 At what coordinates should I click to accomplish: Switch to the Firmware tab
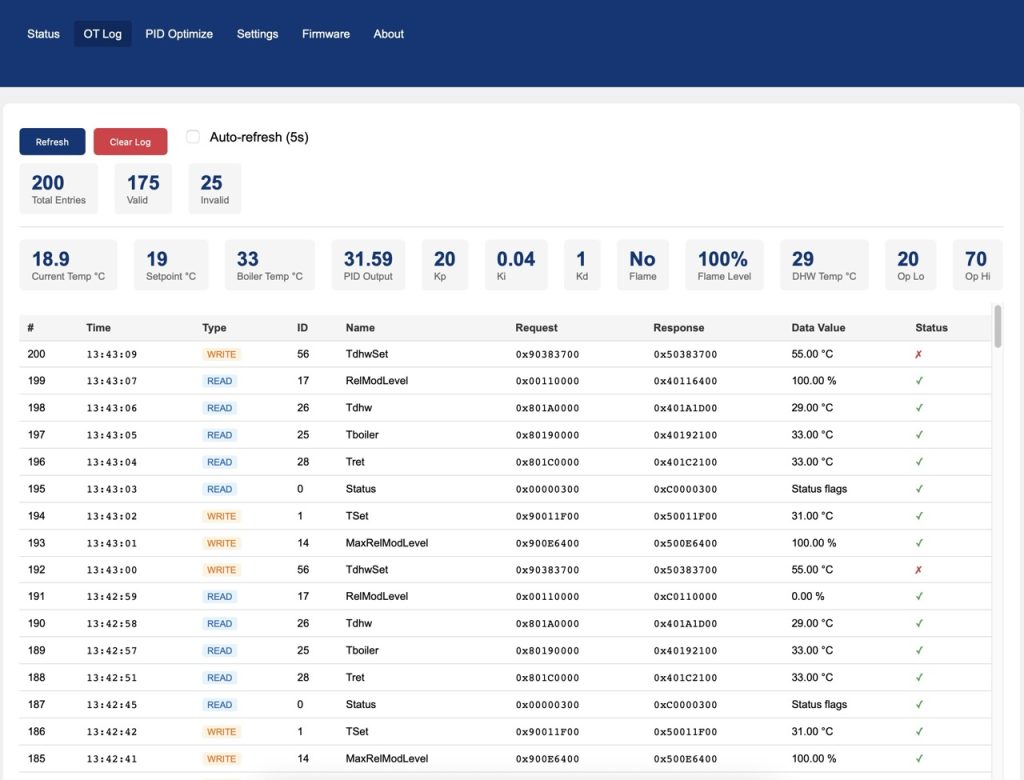pos(326,34)
